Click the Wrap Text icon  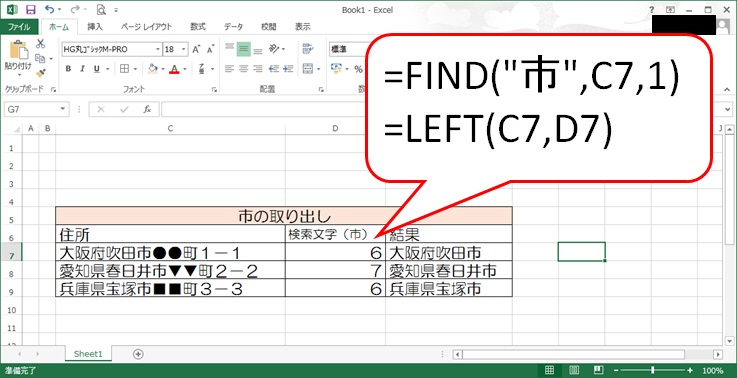(x=308, y=48)
